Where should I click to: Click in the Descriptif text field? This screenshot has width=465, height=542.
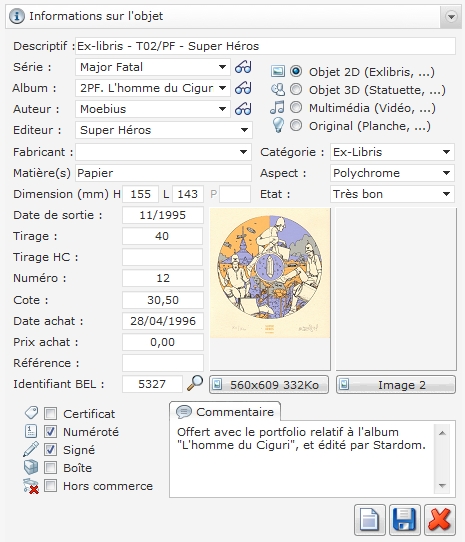coord(265,46)
